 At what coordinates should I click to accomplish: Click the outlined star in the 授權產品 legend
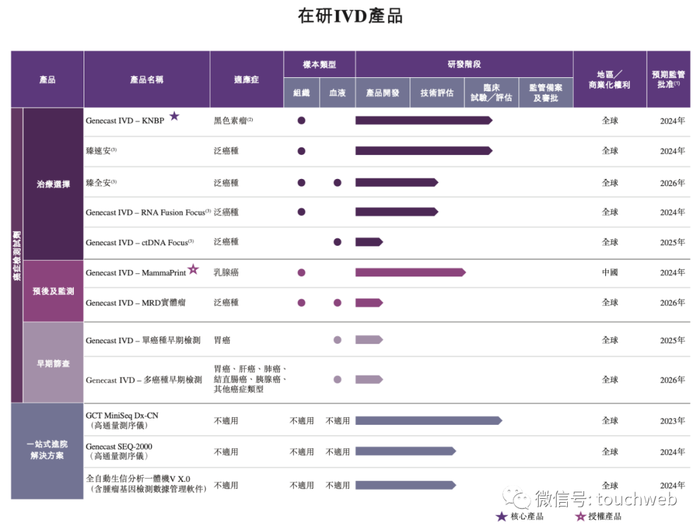pos(580,517)
